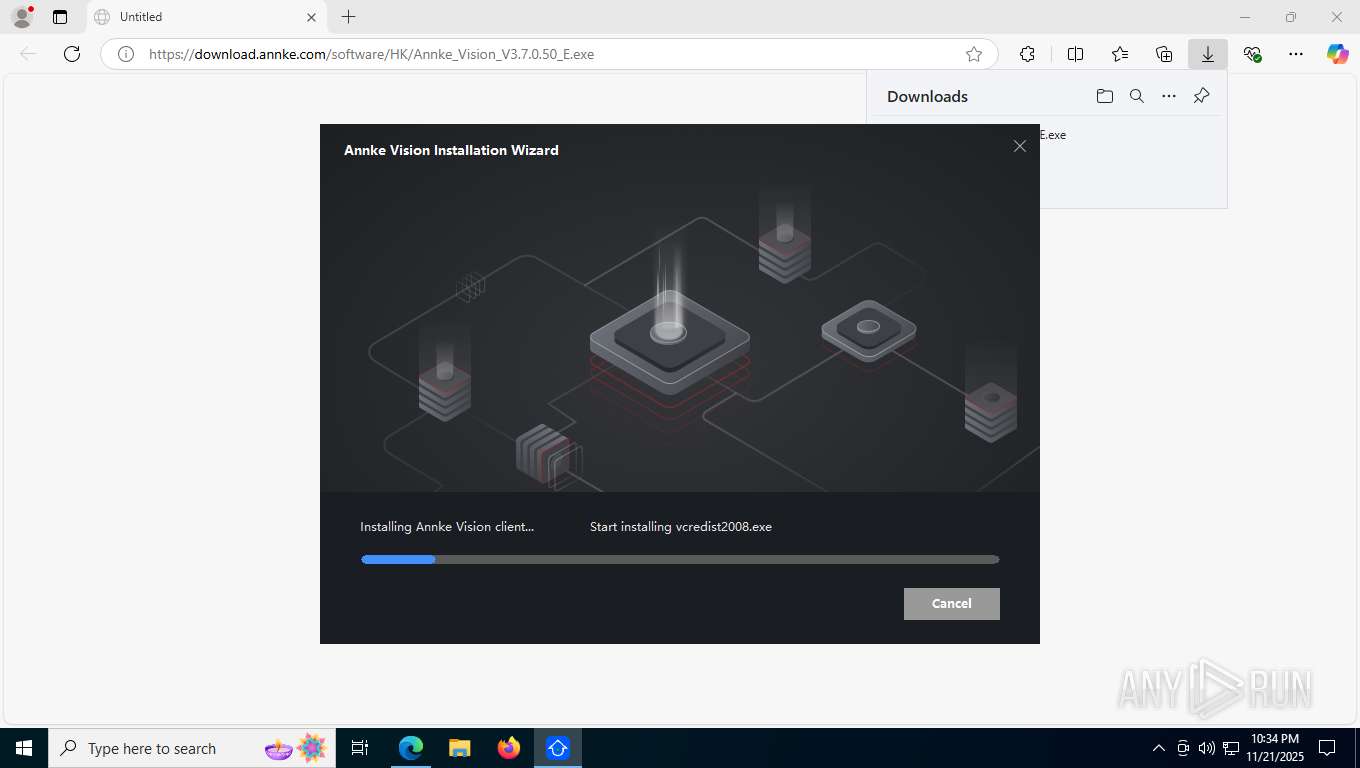The height and width of the screenshot is (768, 1360).
Task: Pin the Downloads panel
Action: [1202, 96]
